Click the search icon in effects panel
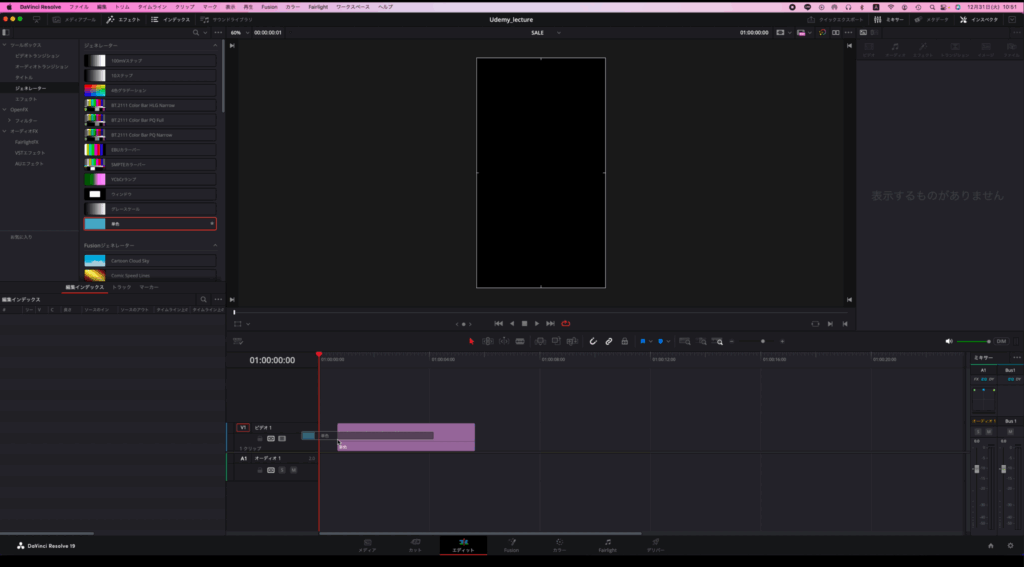The image size is (1024, 567). click(x=195, y=32)
